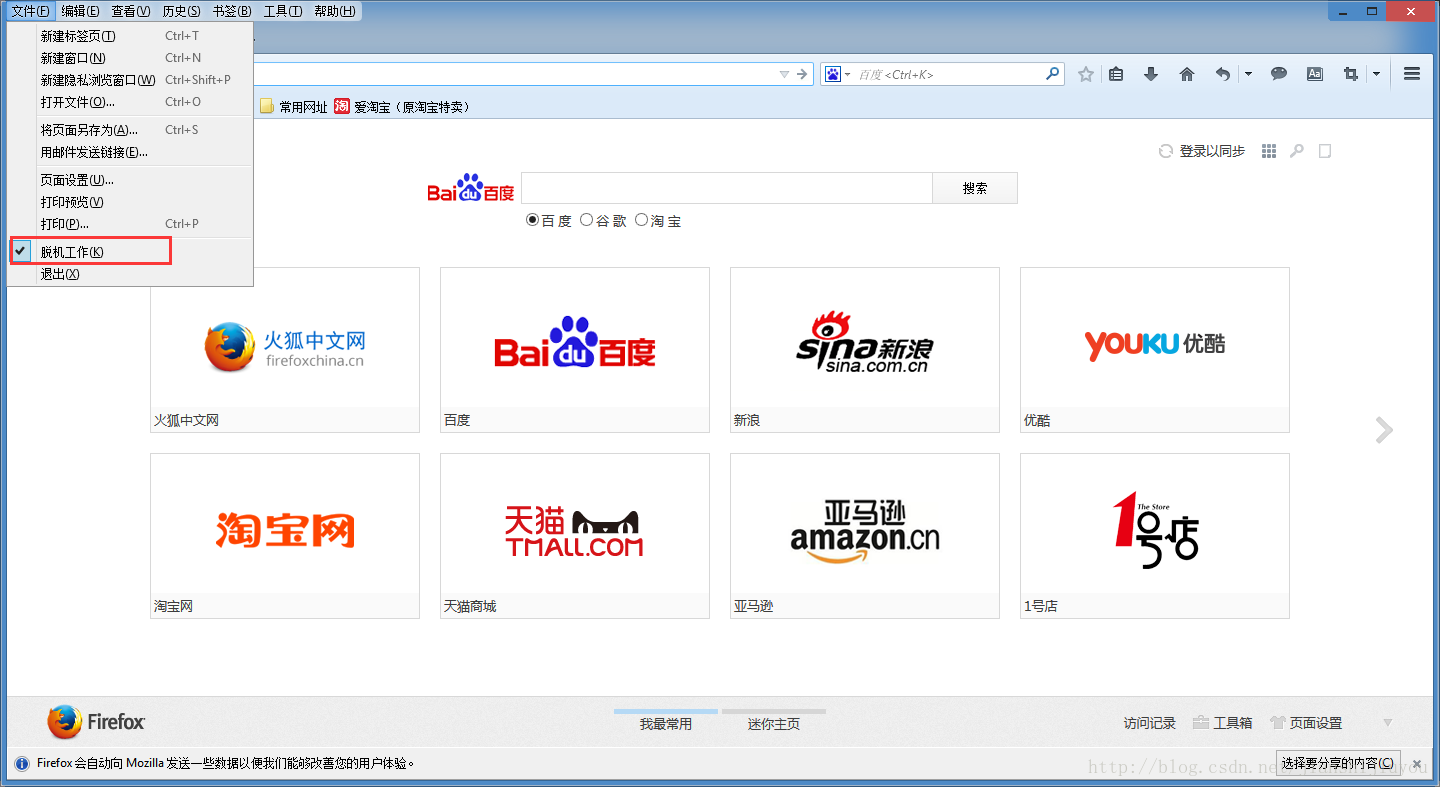Choose 用邮件发送链接 menu item
Screen dimensions: 1440x787
coord(130,152)
